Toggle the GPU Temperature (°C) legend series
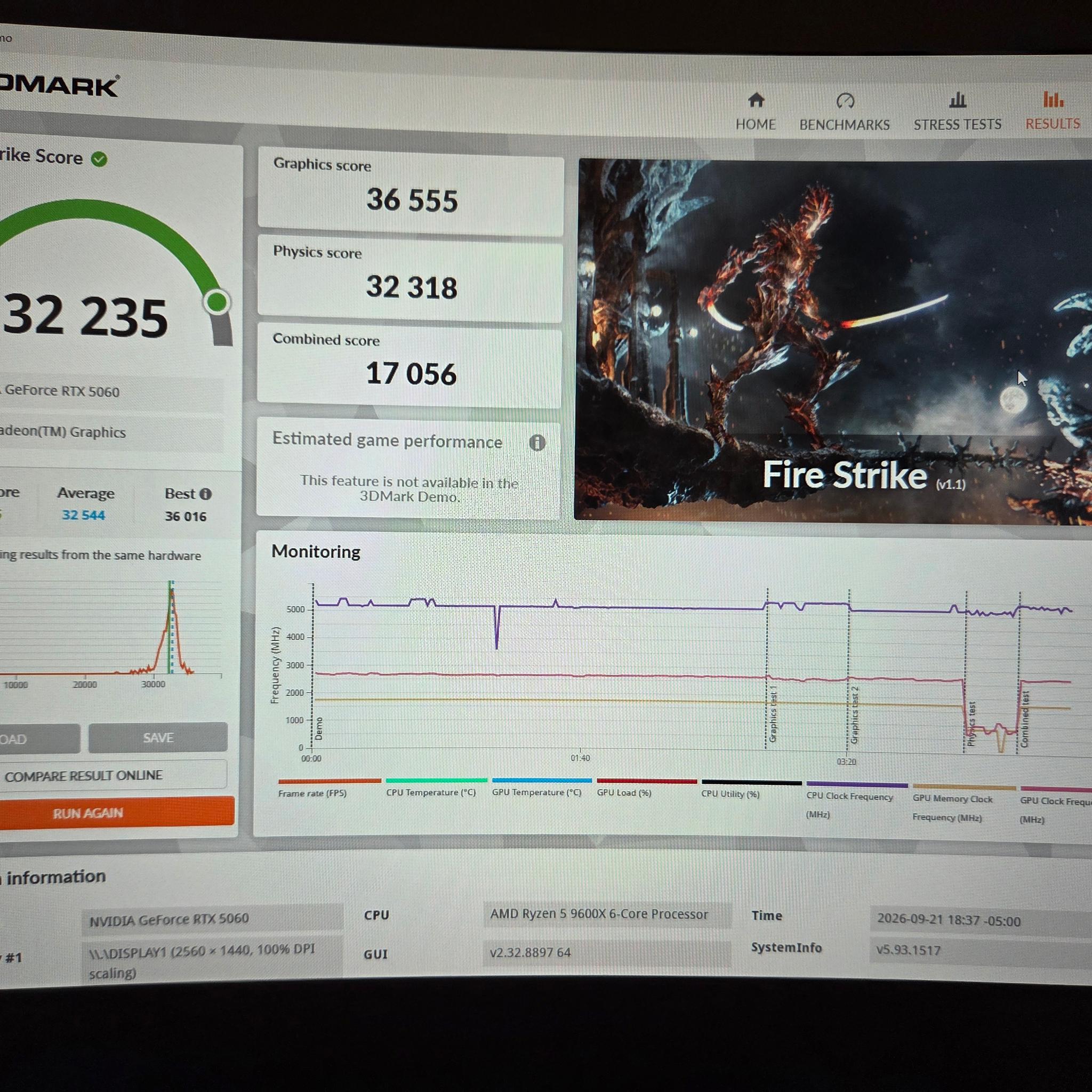 click(542, 788)
